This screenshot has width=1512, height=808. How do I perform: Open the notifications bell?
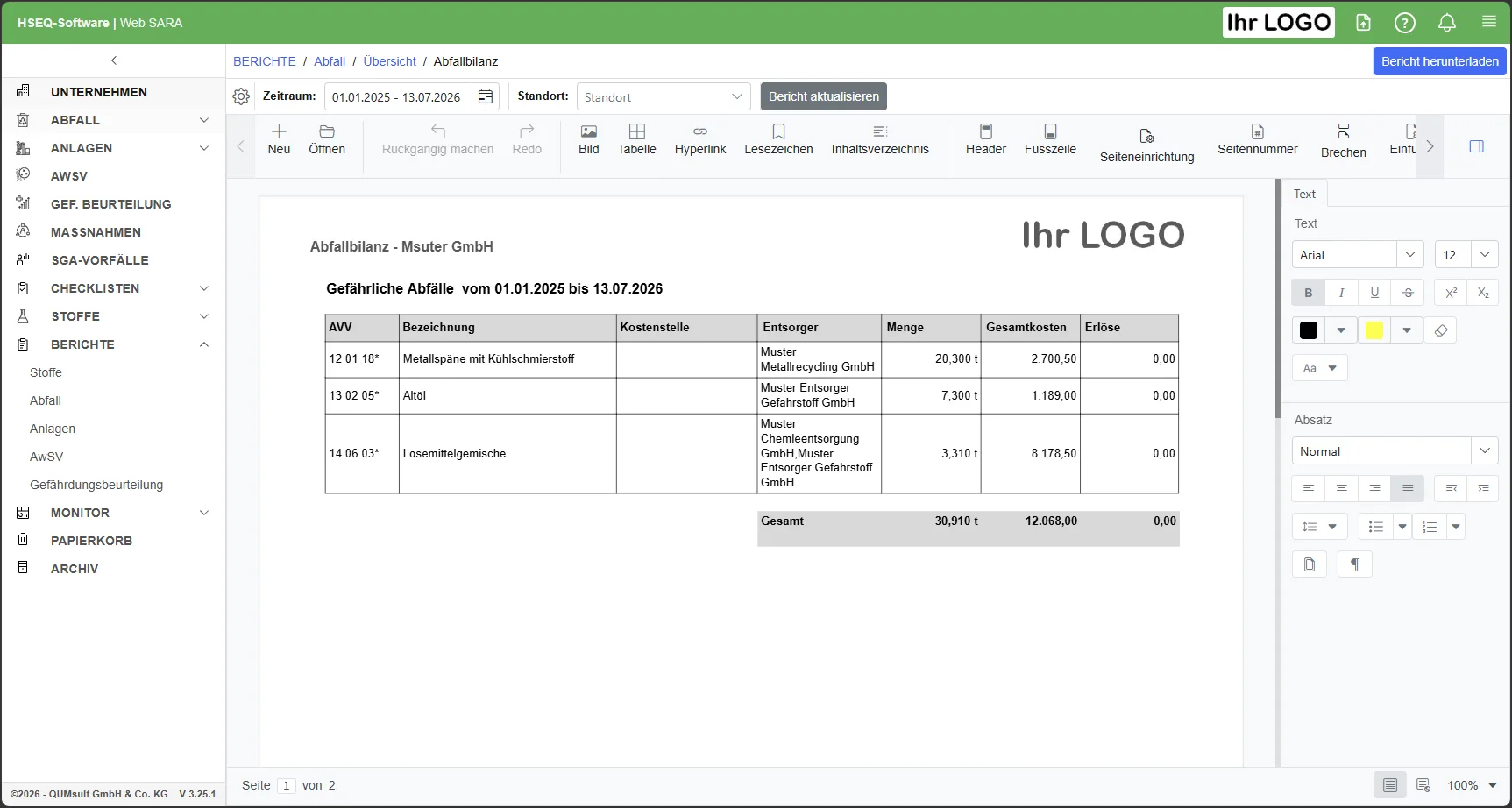(1447, 23)
